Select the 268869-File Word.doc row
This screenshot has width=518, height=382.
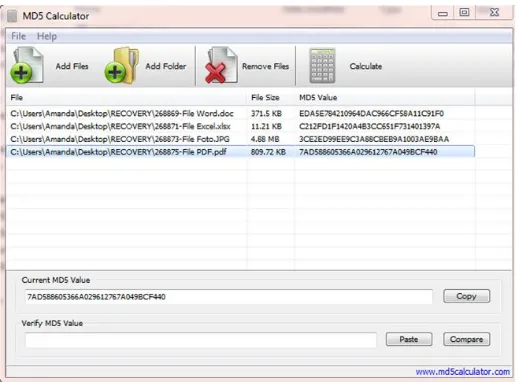240,113
